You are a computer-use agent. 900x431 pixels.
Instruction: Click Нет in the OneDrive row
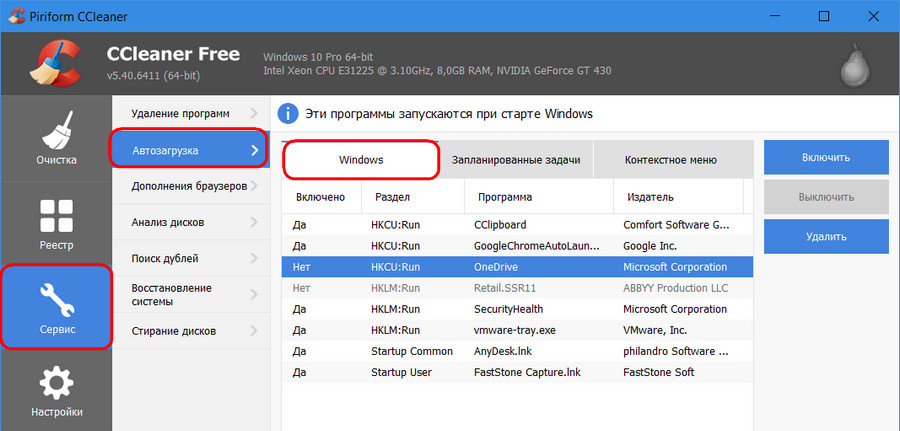point(301,267)
